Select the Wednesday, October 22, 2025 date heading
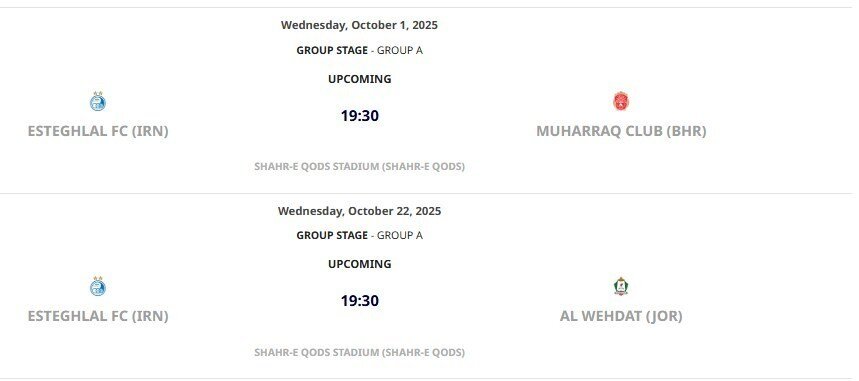The width and height of the screenshot is (859, 381). (359, 211)
